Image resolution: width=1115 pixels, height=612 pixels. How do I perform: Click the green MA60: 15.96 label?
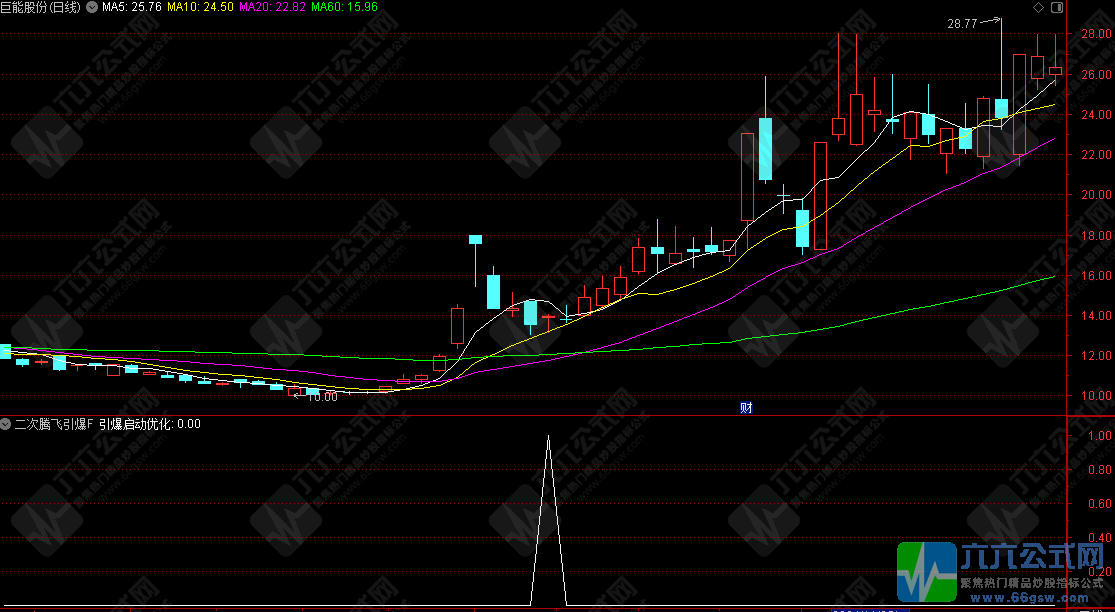(344, 8)
